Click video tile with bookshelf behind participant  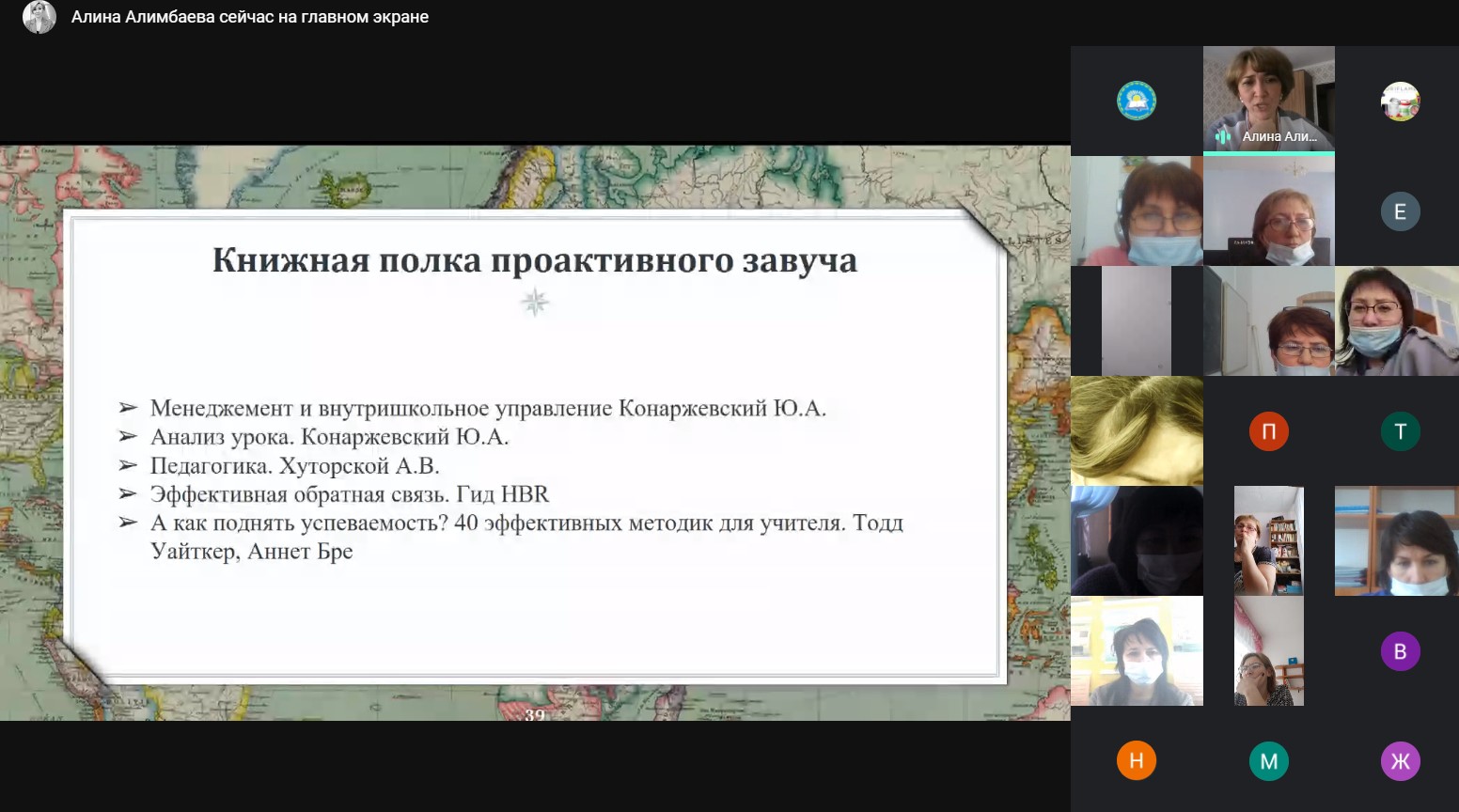(x=1268, y=540)
